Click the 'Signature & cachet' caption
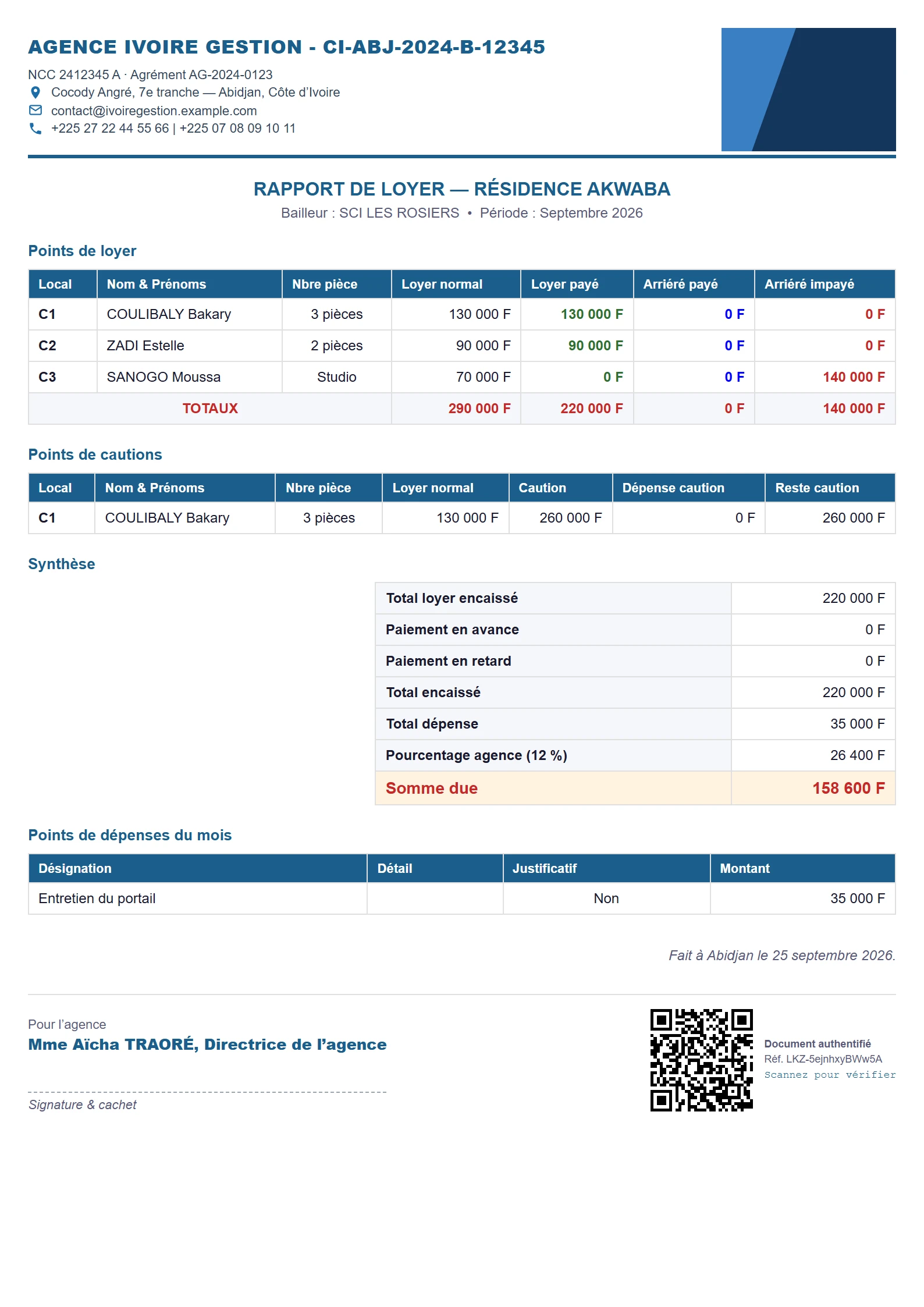The image size is (924, 1307). click(x=83, y=1104)
